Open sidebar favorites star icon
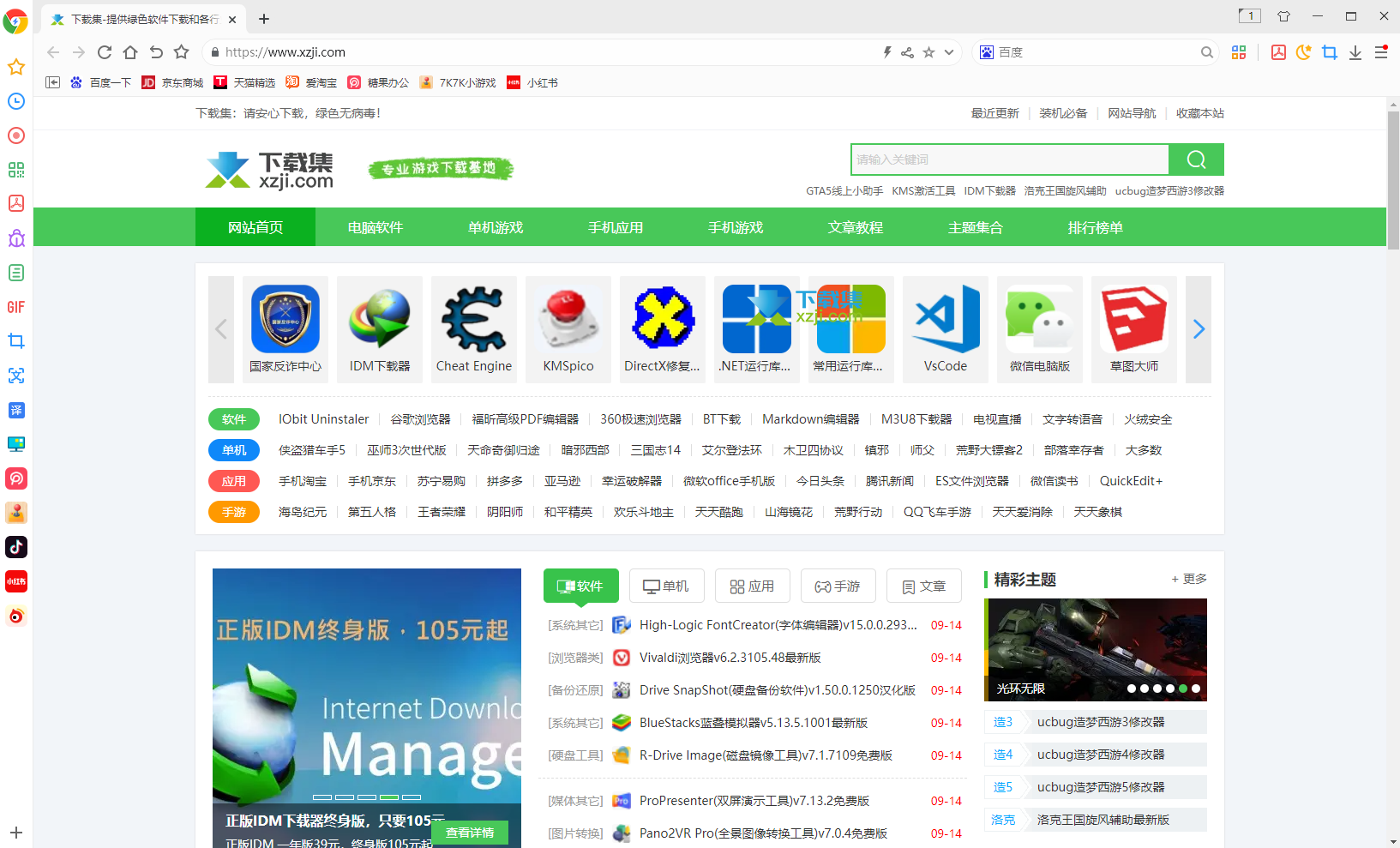 coord(16,67)
